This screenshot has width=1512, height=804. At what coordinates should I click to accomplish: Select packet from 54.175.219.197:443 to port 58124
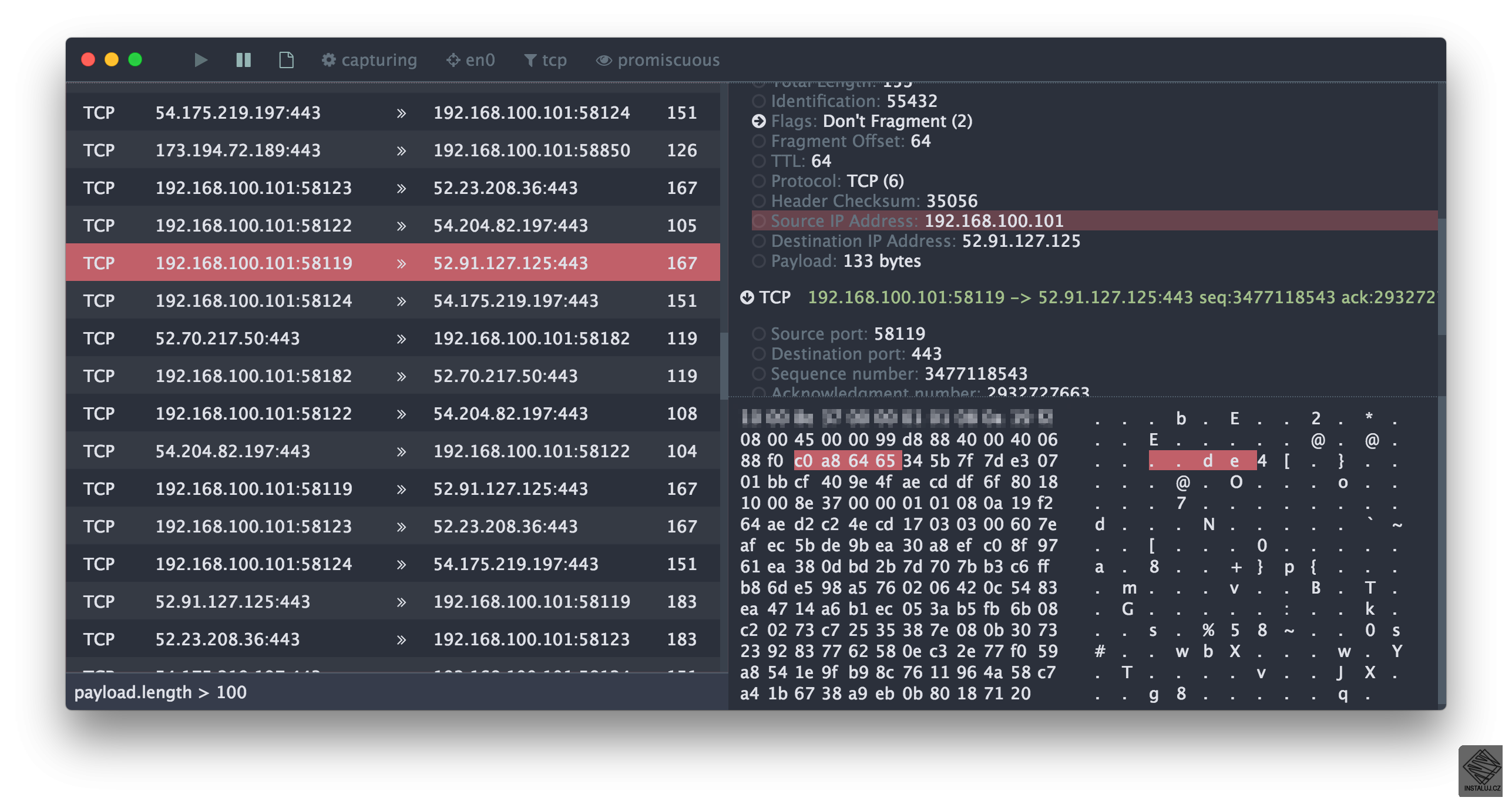tap(393, 113)
